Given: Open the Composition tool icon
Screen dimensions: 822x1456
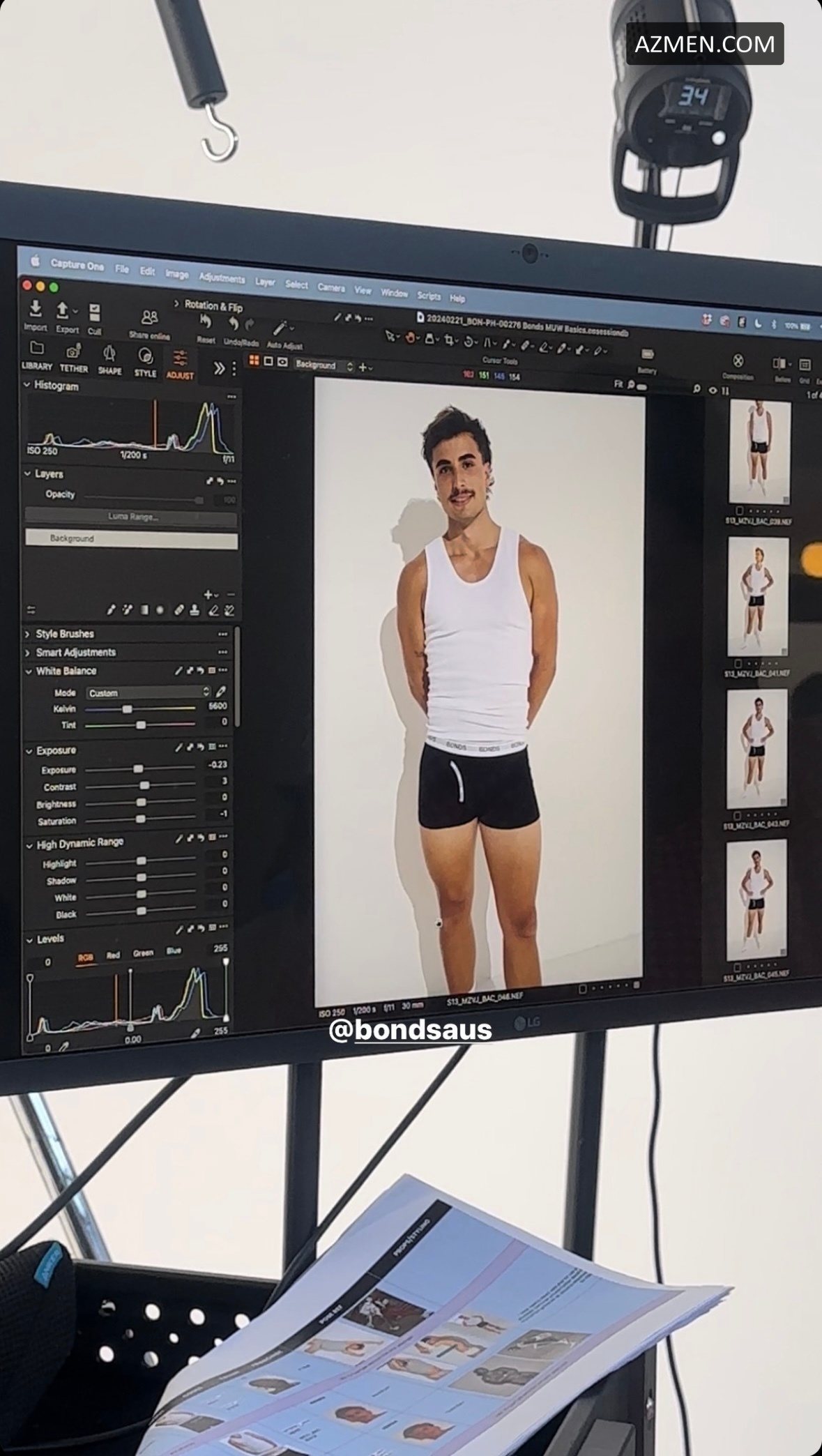Looking at the screenshot, I should (738, 361).
